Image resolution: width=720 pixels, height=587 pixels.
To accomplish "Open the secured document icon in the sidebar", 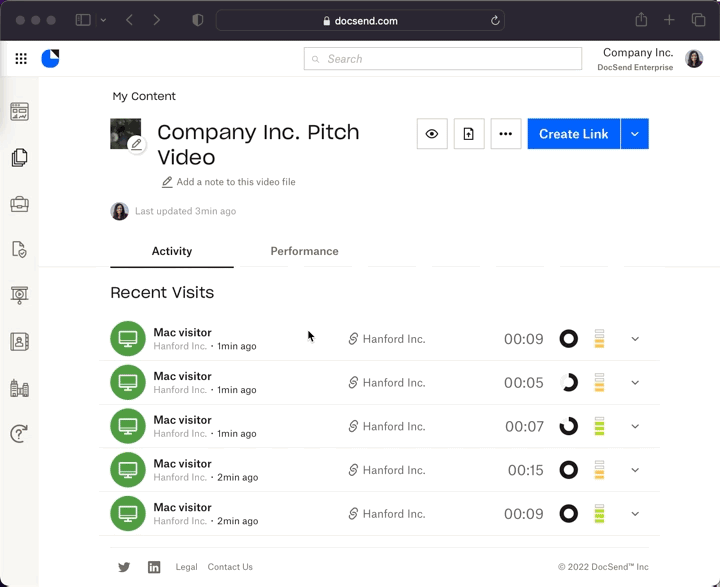I will click(x=19, y=249).
